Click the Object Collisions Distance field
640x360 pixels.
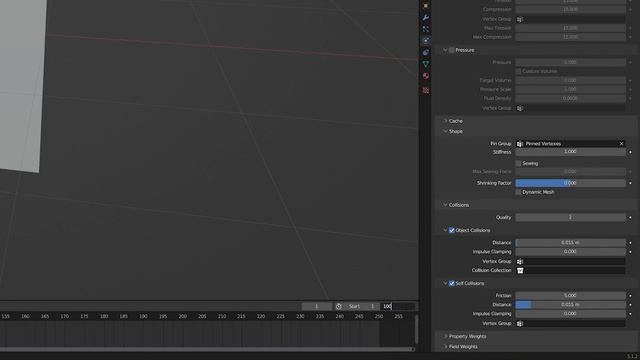(x=570, y=242)
